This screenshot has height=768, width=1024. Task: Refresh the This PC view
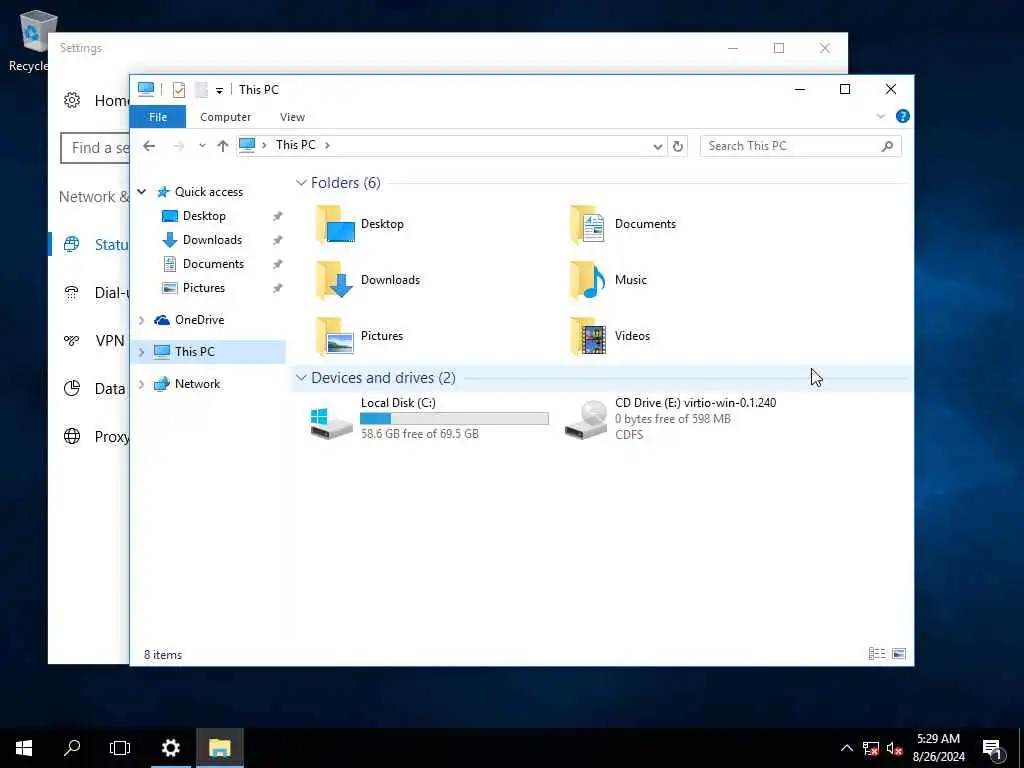click(x=678, y=146)
